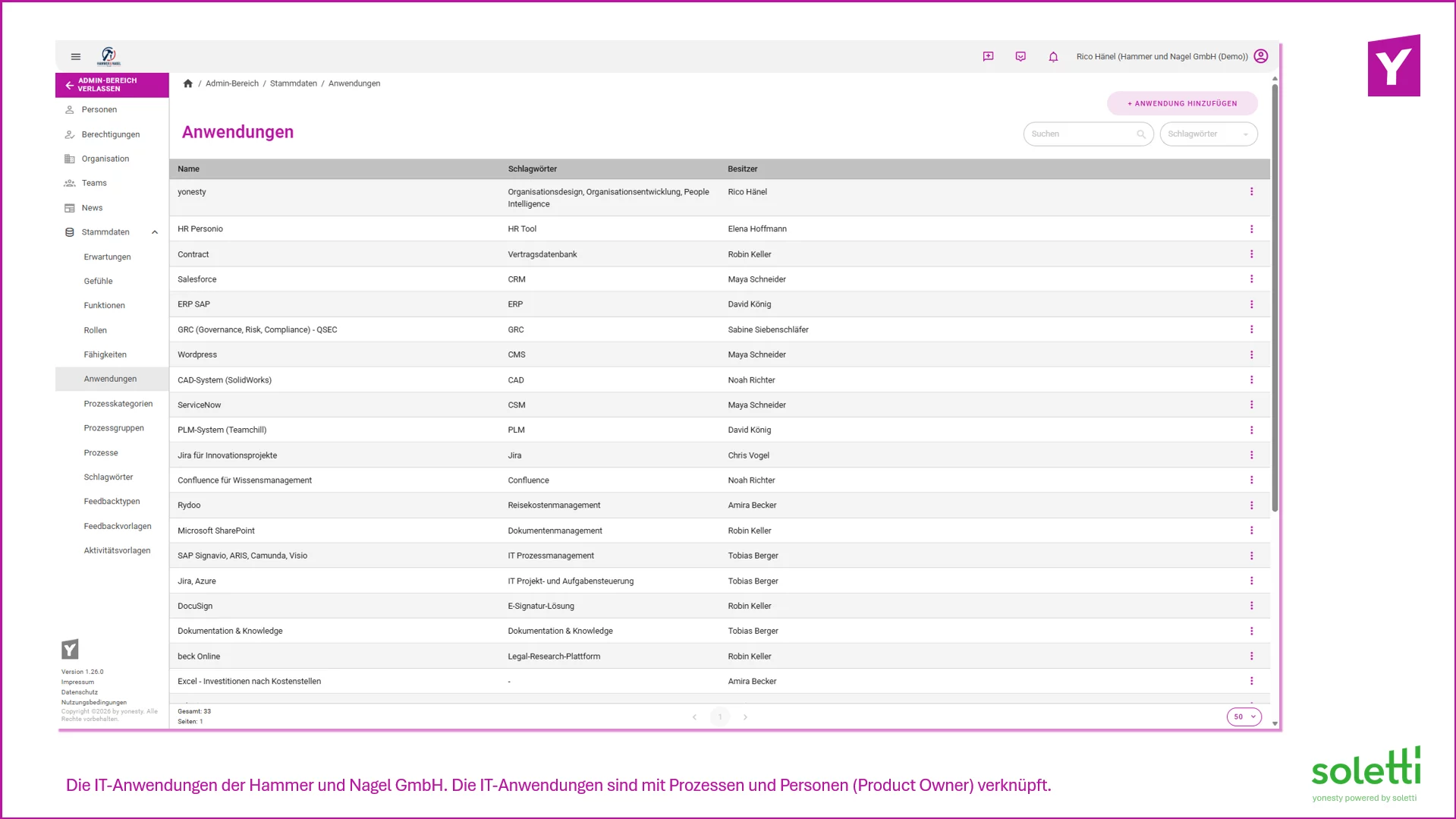Click into the Suchen search field

click(x=1089, y=134)
